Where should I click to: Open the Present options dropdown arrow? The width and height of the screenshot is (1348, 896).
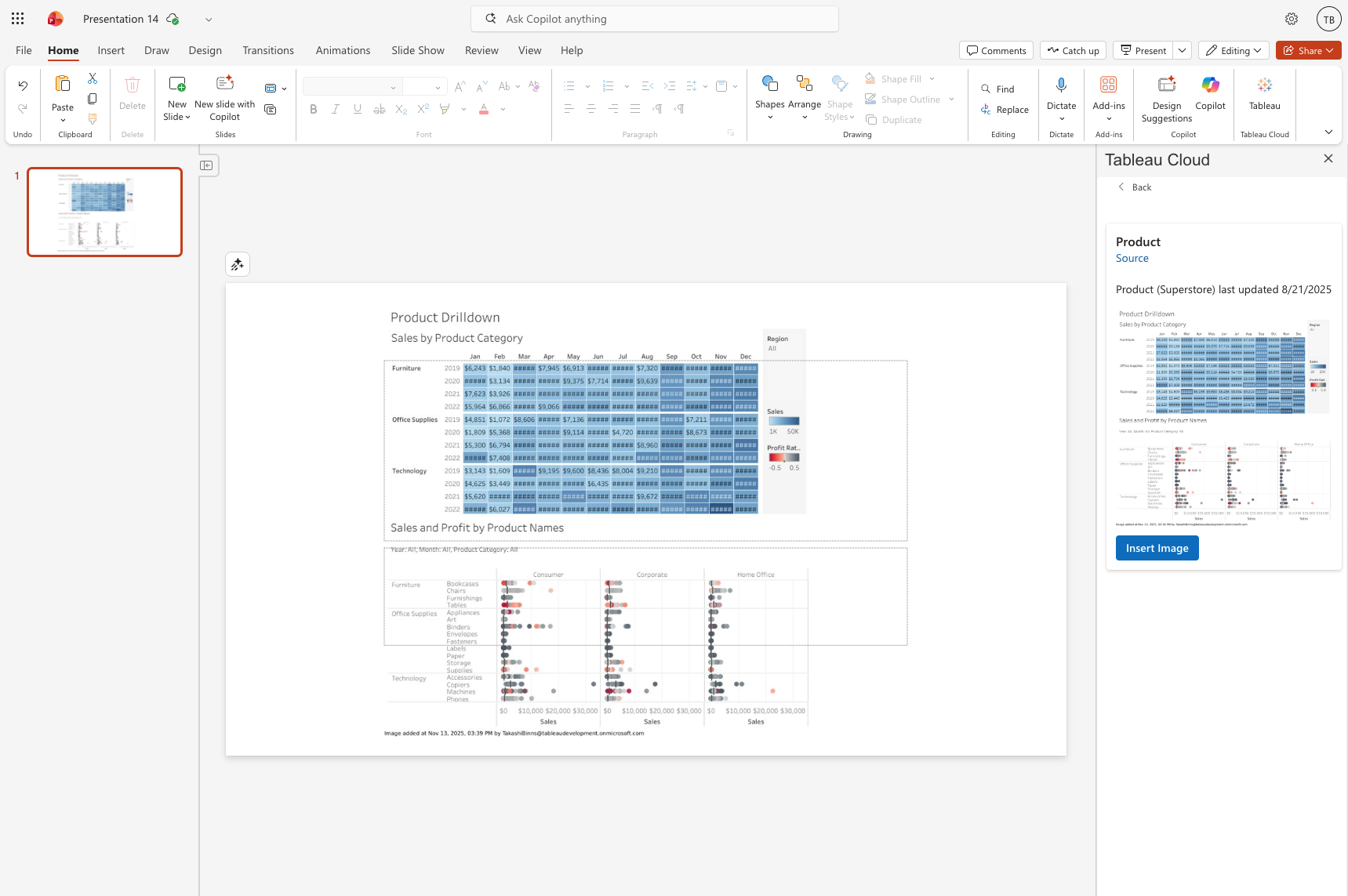click(x=1183, y=51)
